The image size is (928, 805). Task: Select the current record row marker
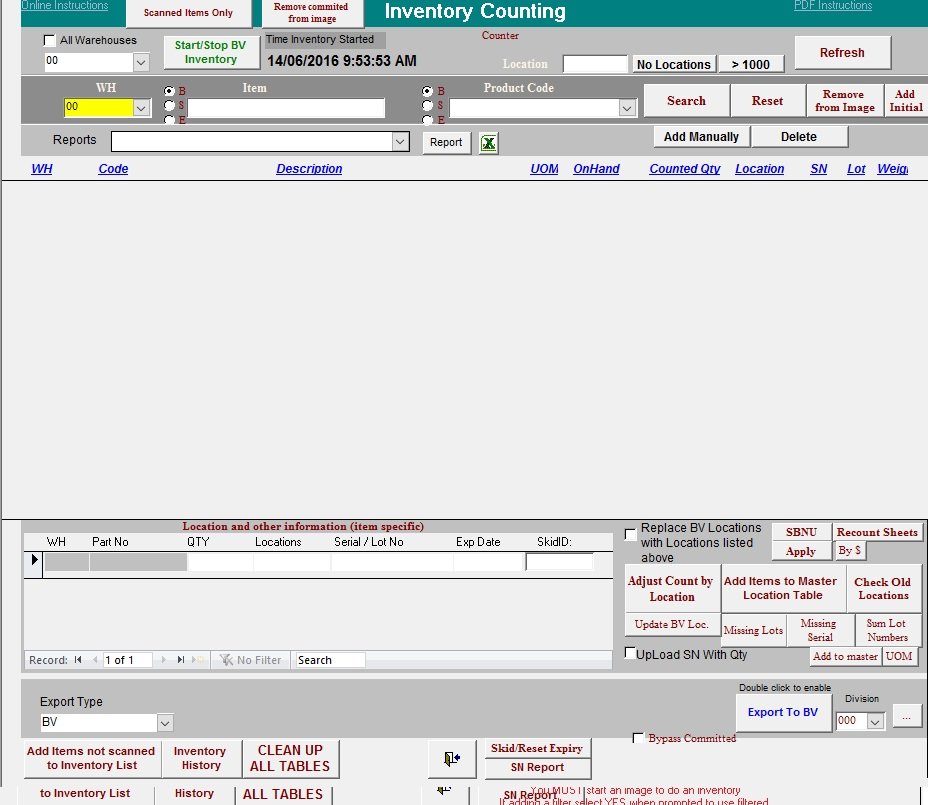[34, 560]
